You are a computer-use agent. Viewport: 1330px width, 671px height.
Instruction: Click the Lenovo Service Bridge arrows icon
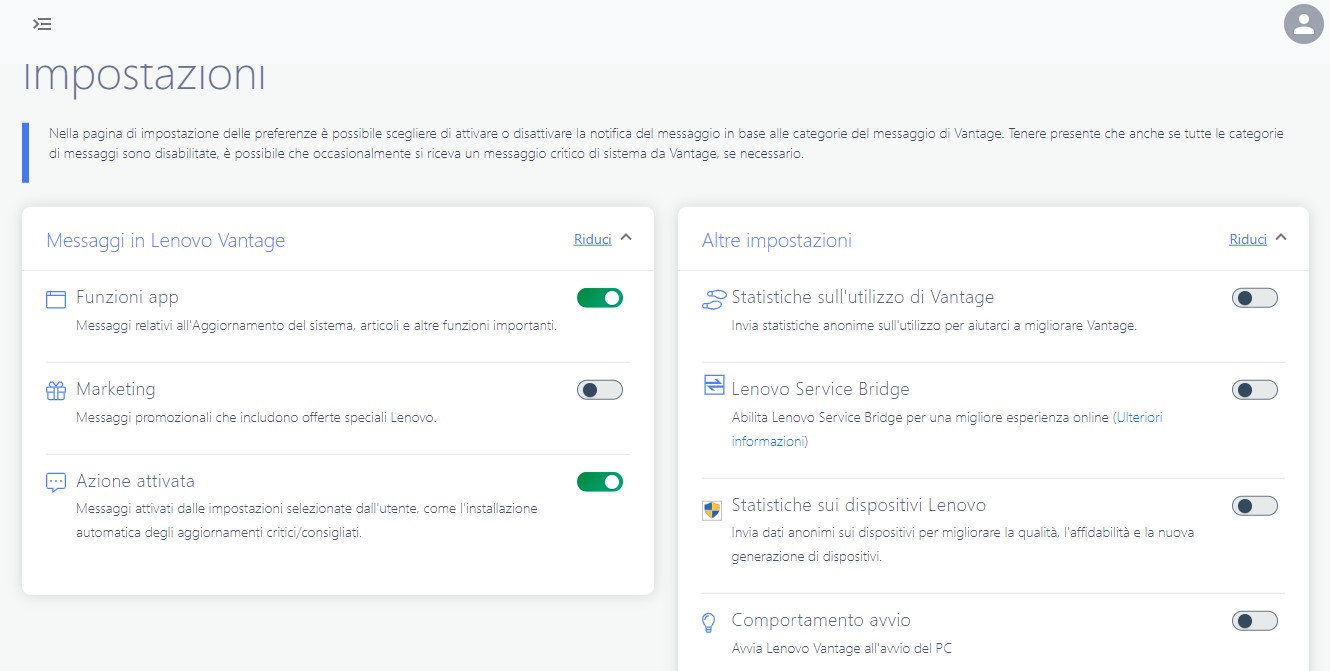pyautogui.click(x=713, y=385)
